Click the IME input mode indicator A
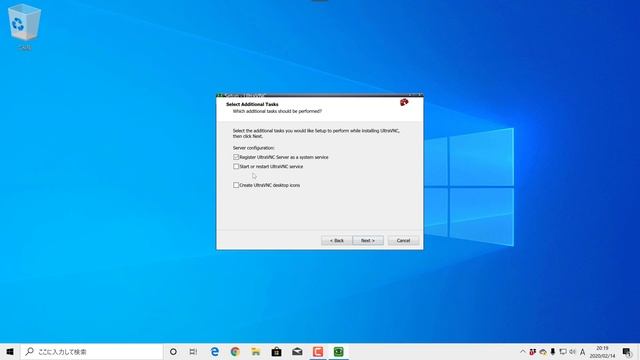This screenshot has height=360, width=640. coord(582,351)
